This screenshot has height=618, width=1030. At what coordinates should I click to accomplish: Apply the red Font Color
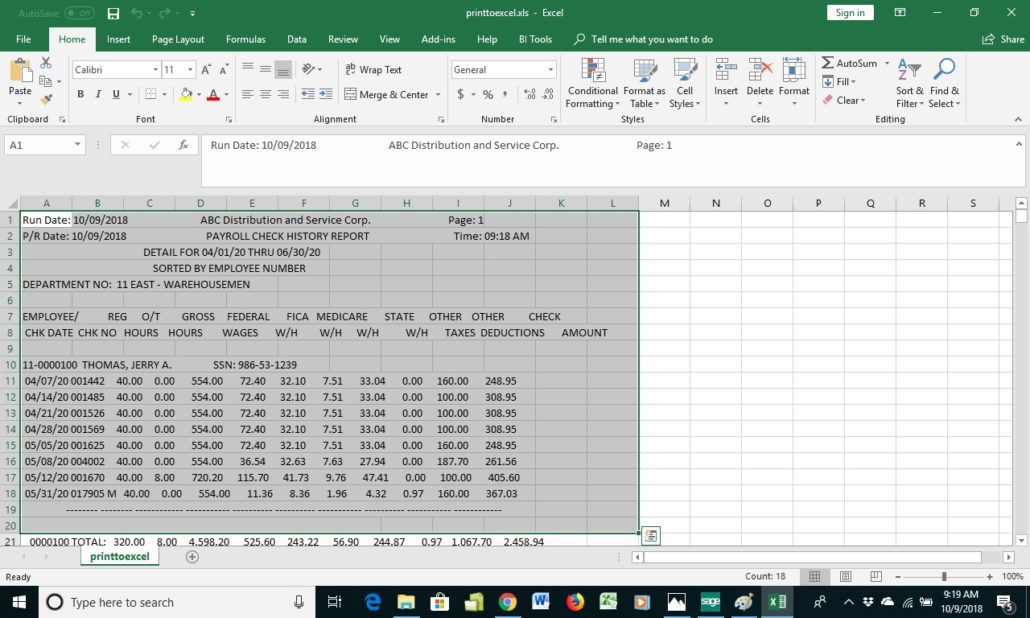point(213,95)
